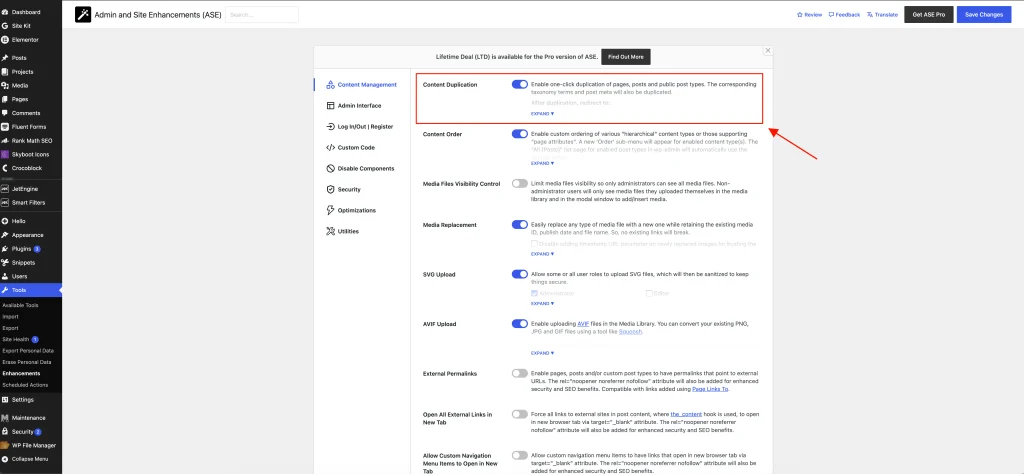Click the Security shield icon in WordPress sidebar
Viewport: 1024px width, 474px height.
point(5,432)
